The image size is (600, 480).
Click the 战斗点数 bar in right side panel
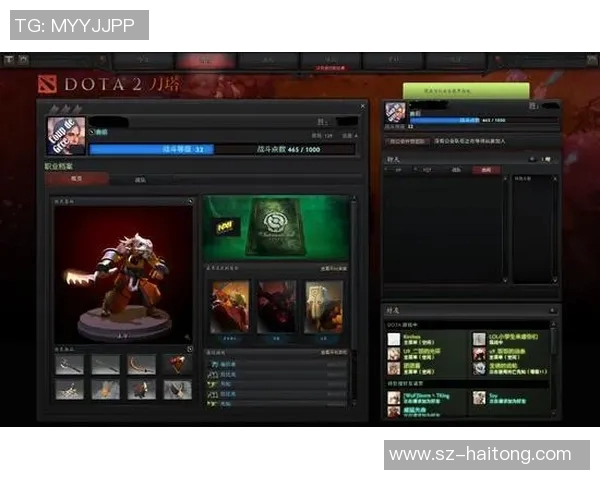pos(483,120)
